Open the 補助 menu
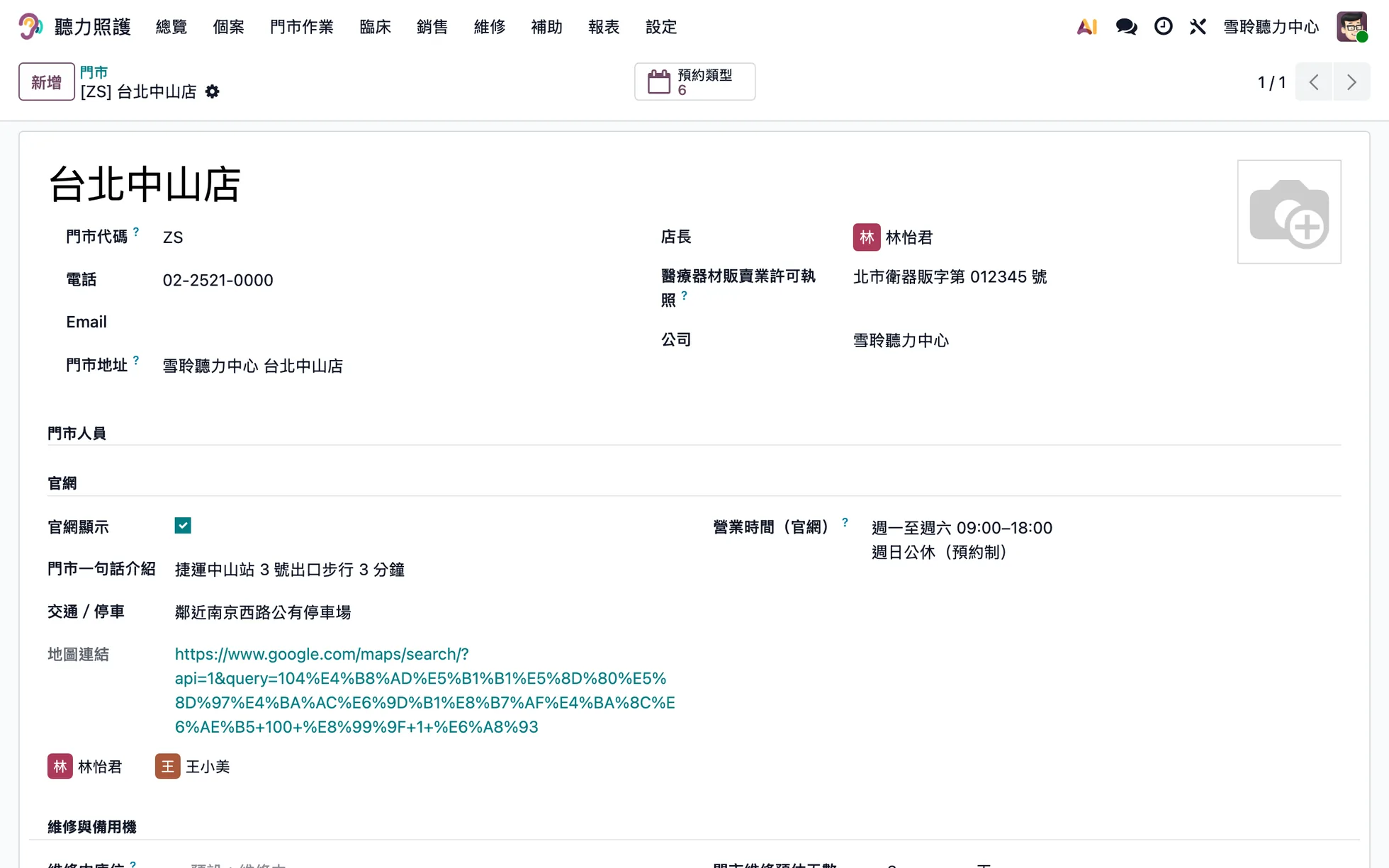The width and height of the screenshot is (1389, 868). pos(546,27)
